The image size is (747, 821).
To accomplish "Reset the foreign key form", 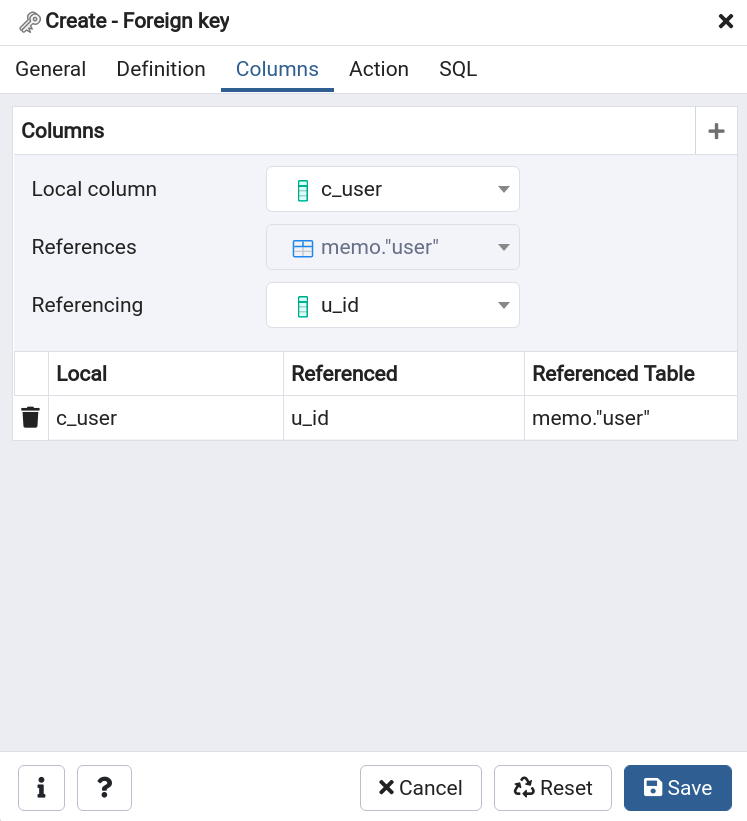I will (553, 788).
